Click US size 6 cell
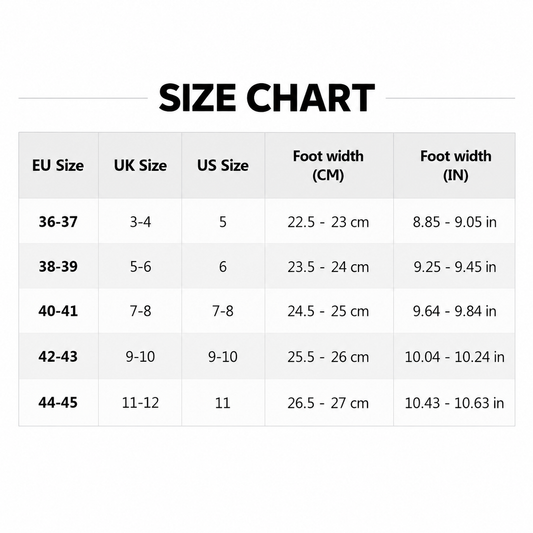The image size is (533, 533). 223,266
